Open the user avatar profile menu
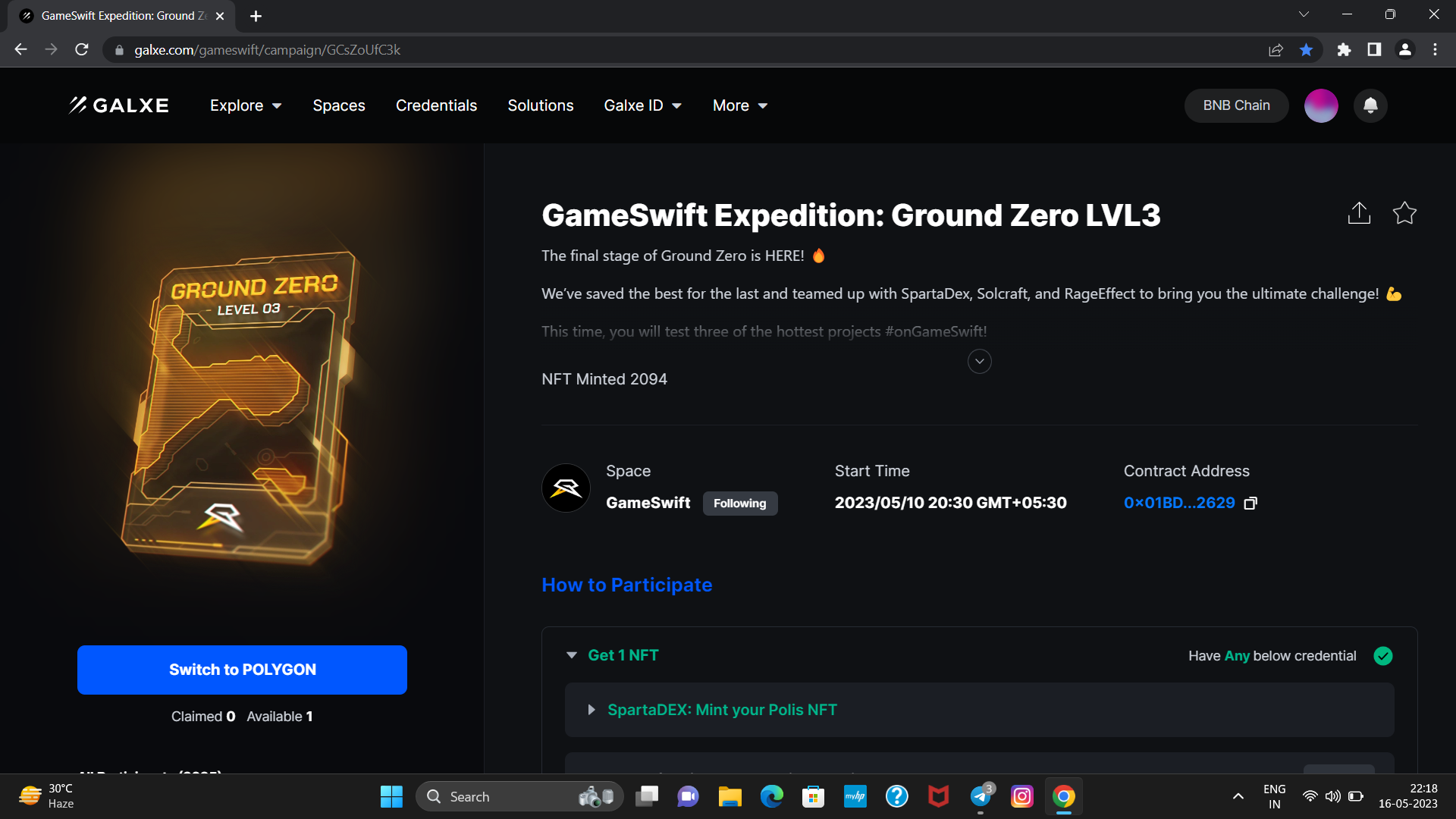 [1321, 105]
